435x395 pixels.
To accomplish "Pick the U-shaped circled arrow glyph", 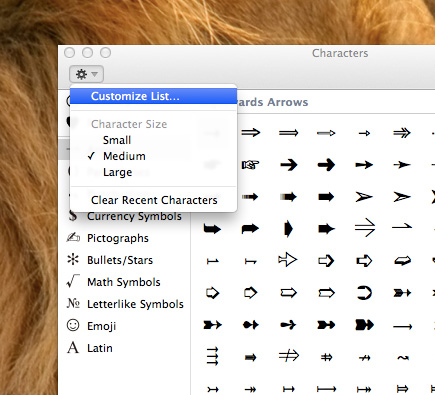I will (364, 293).
